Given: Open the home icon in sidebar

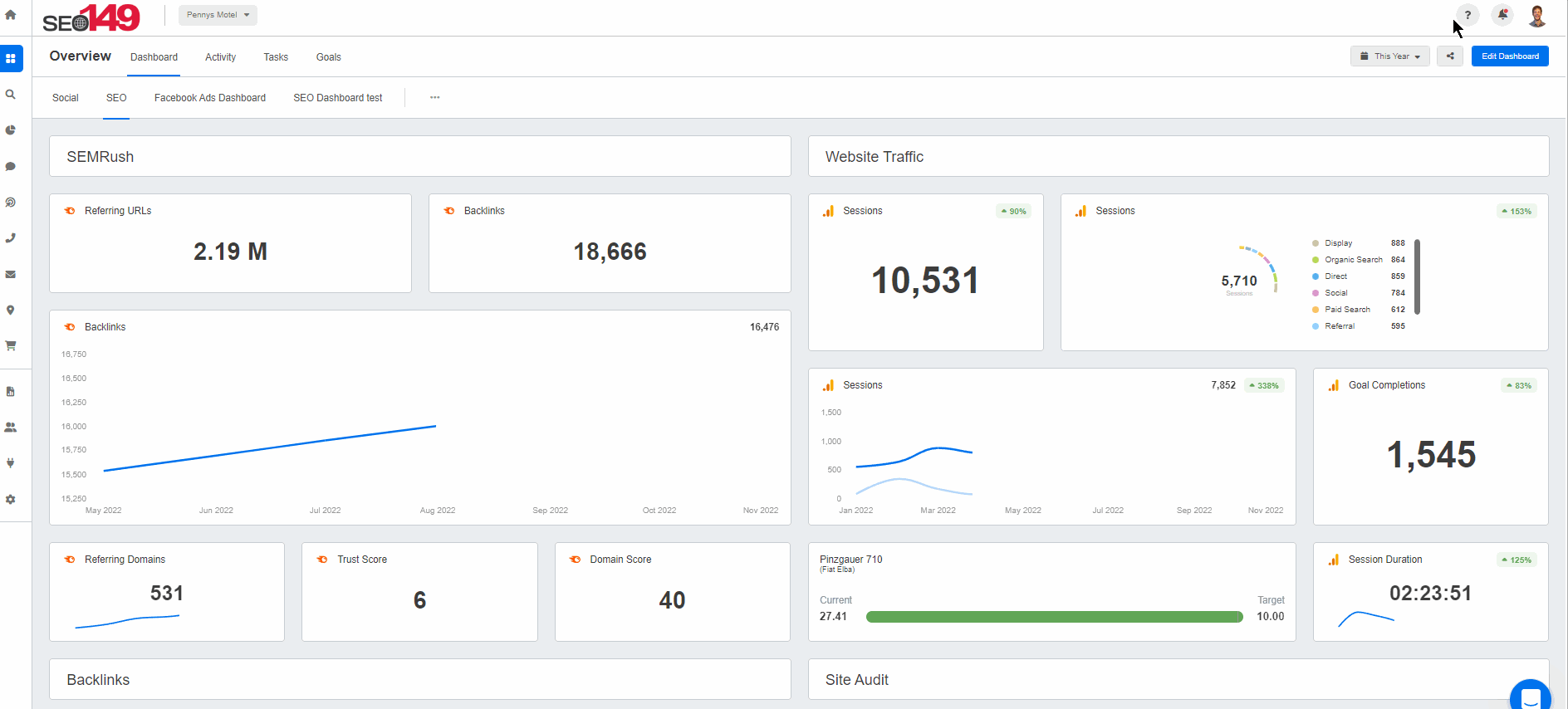Looking at the screenshot, I should [11, 15].
